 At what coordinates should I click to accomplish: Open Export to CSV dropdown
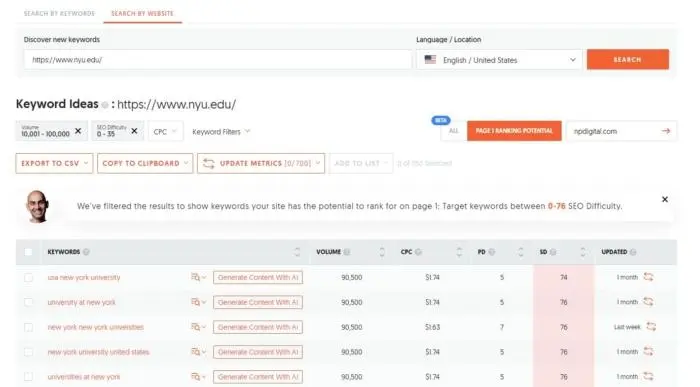54,163
